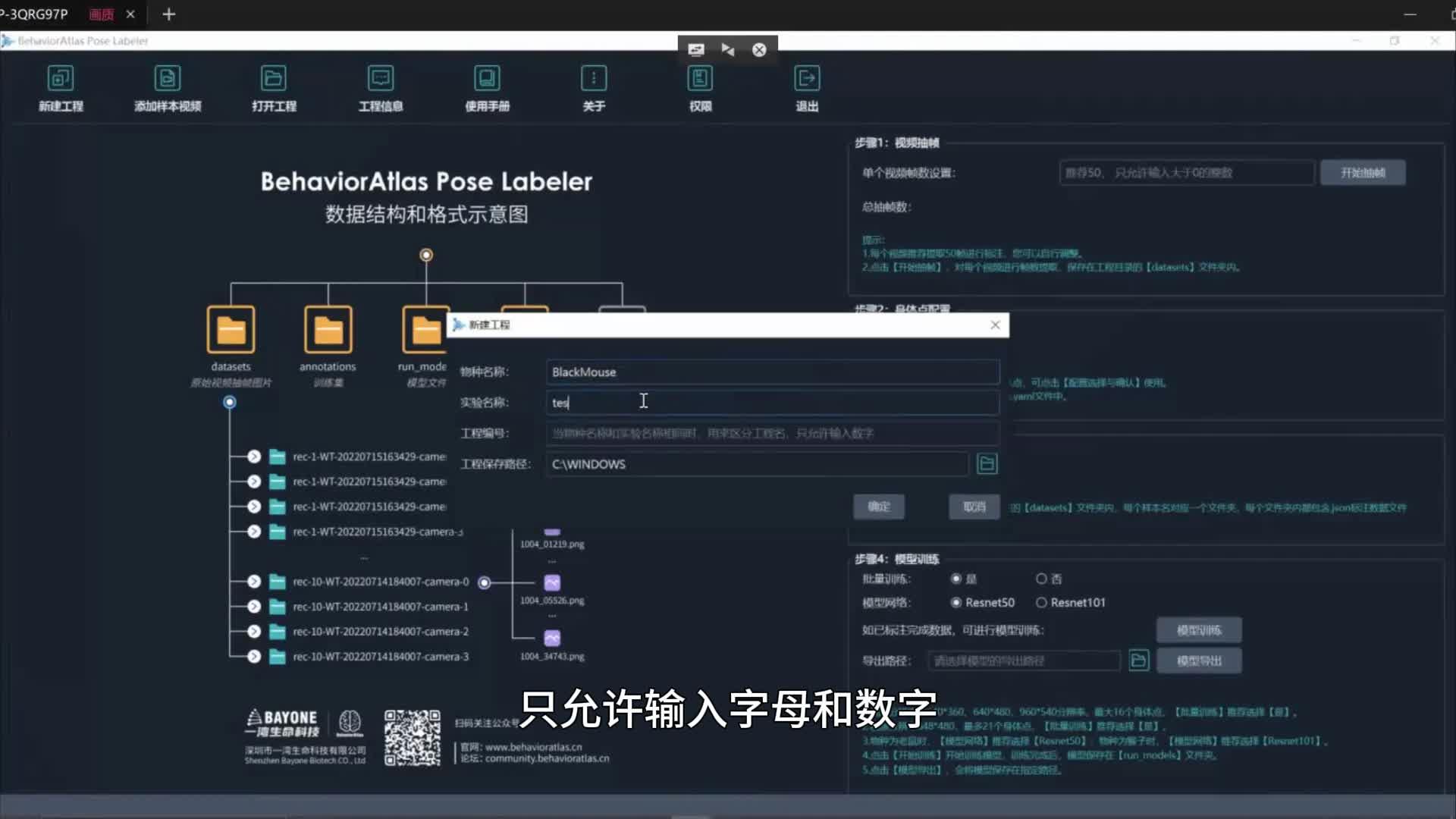Expand the rec-1-WT-20220715163429-camera-3 row arrow
The height and width of the screenshot is (819, 1456).
[x=254, y=532]
